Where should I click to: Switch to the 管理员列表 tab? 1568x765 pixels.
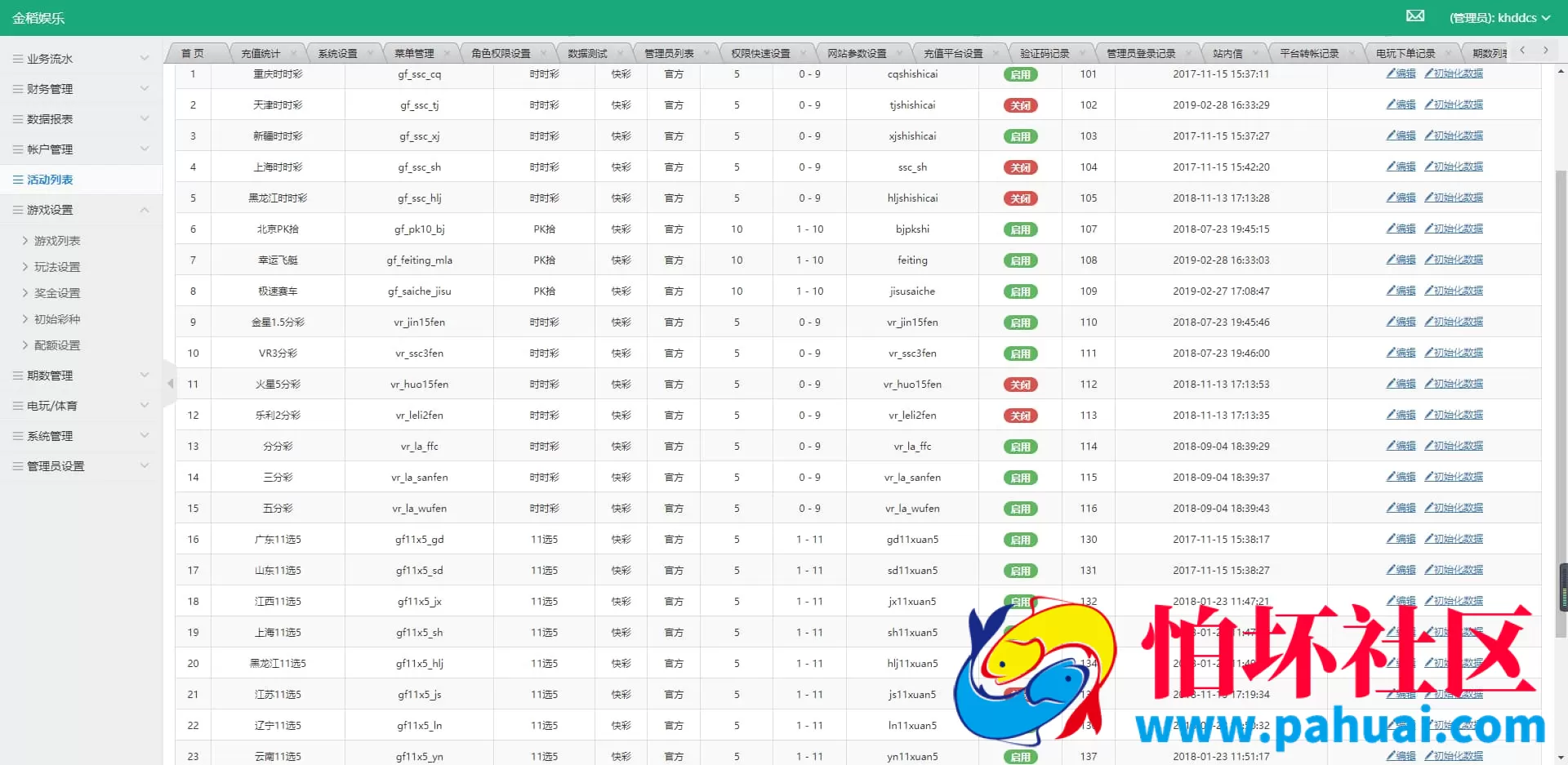coord(669,53)
